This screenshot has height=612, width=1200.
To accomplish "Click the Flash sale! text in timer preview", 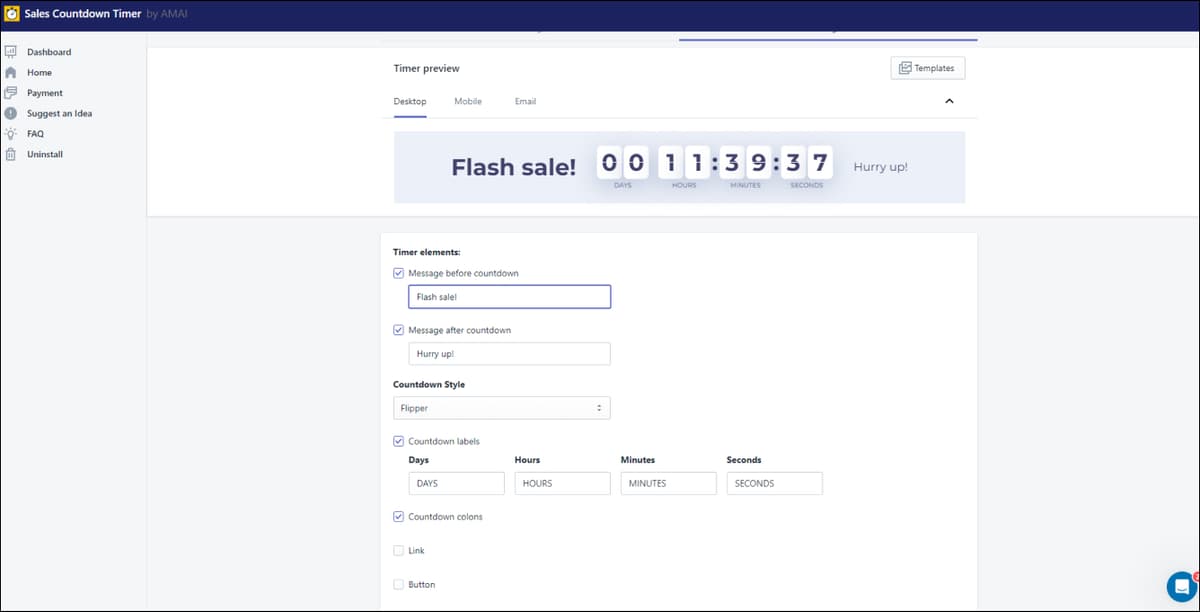I will (514, 167).
